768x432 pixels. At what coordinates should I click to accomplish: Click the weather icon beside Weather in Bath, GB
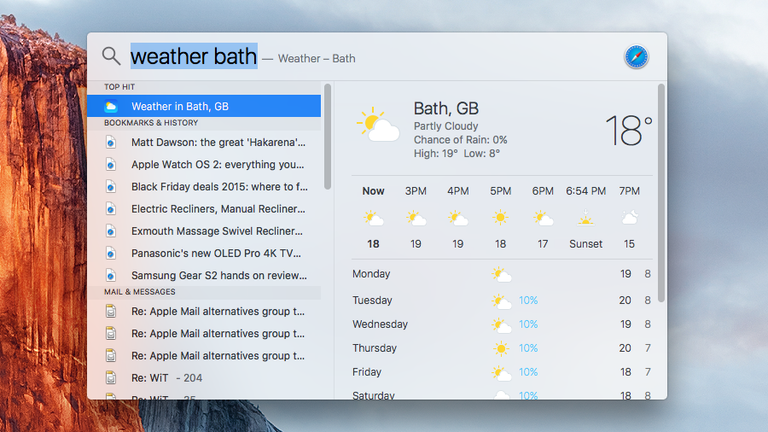pos(111,106)
